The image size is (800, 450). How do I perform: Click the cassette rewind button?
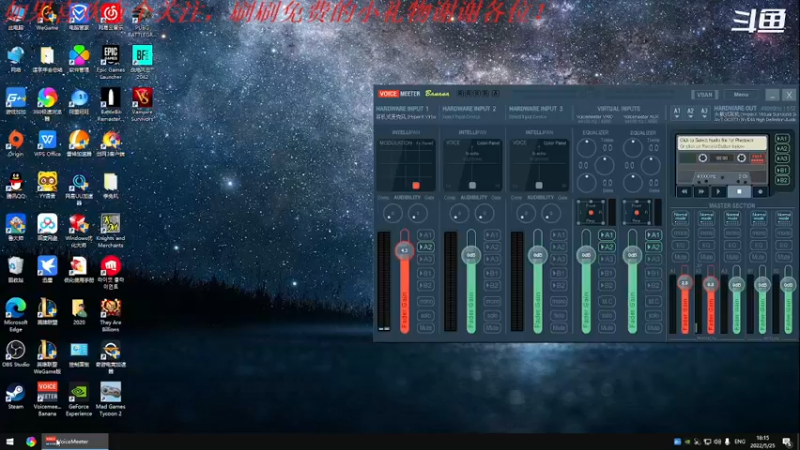pyautogui.click(x=684, y=192)
